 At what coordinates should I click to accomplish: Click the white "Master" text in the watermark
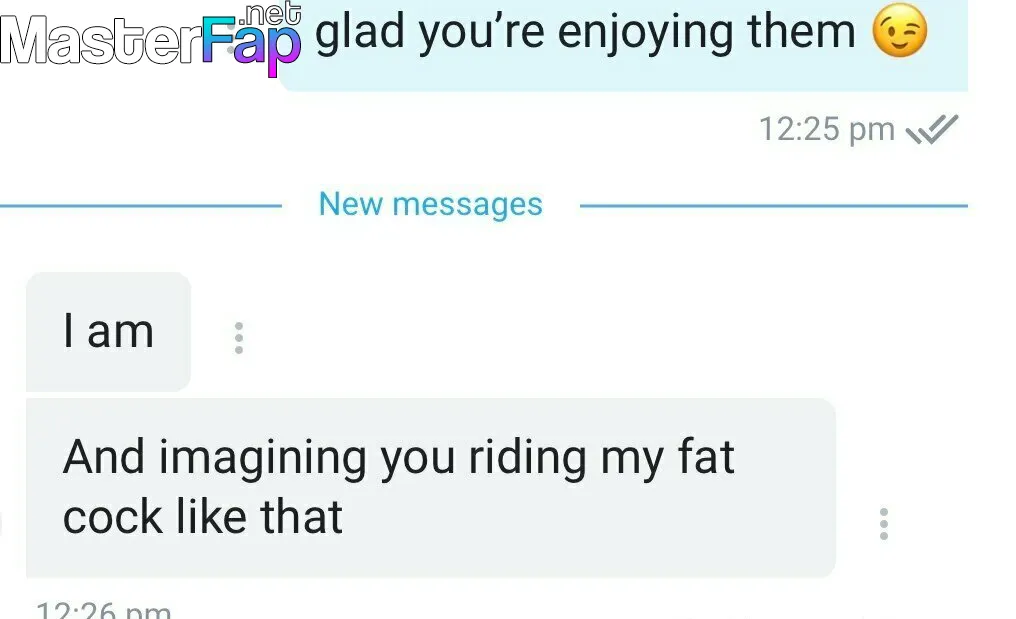[100, 40]
